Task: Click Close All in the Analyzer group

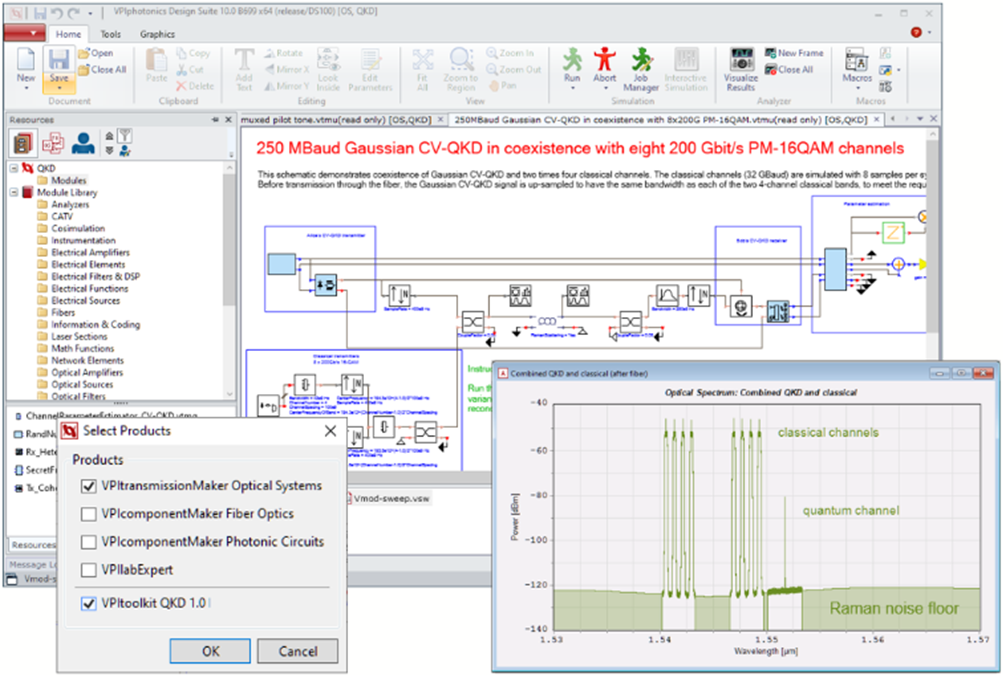Action: coord(789,69)
